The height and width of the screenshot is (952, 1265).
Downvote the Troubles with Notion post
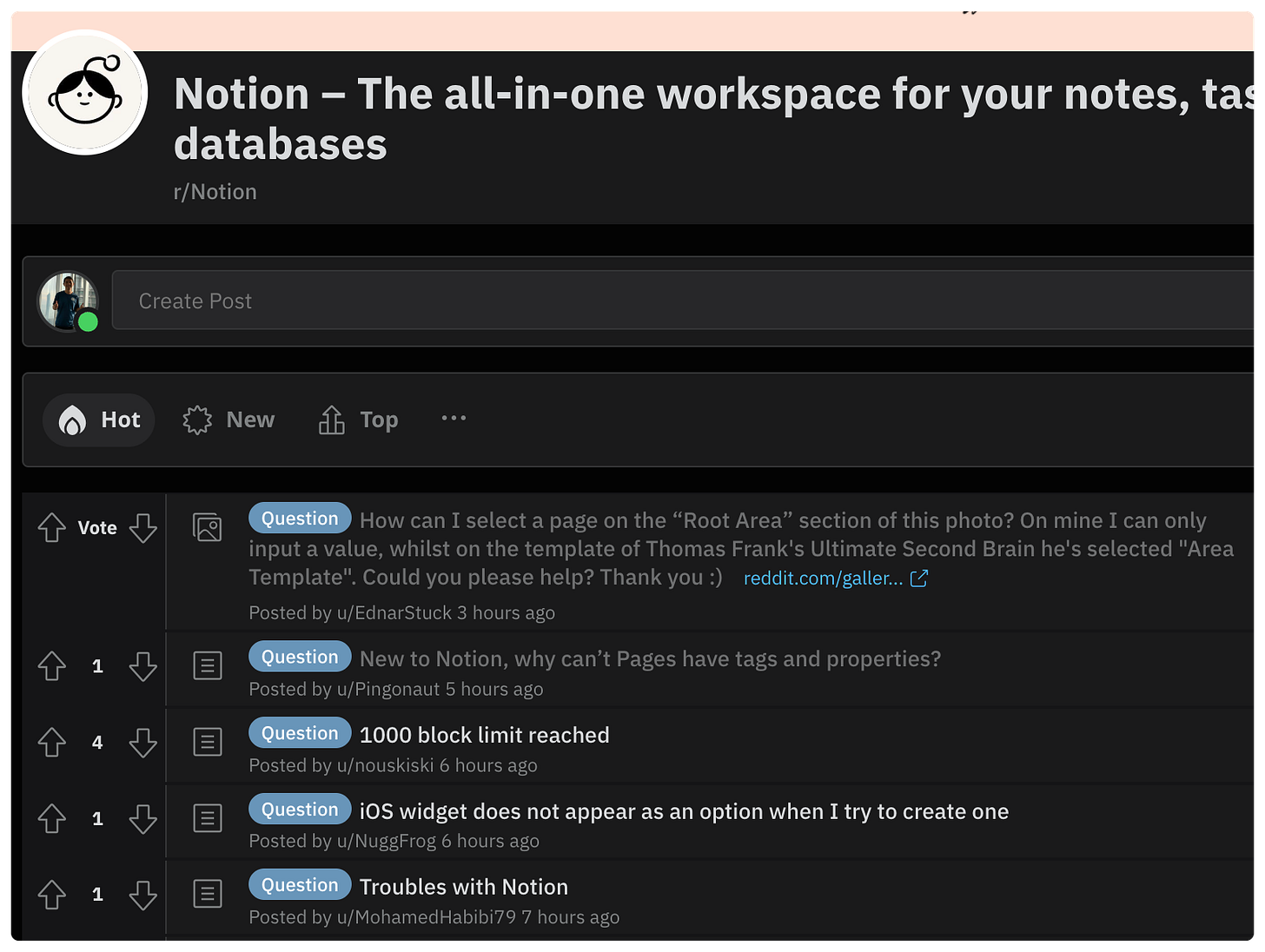(143, 895)
